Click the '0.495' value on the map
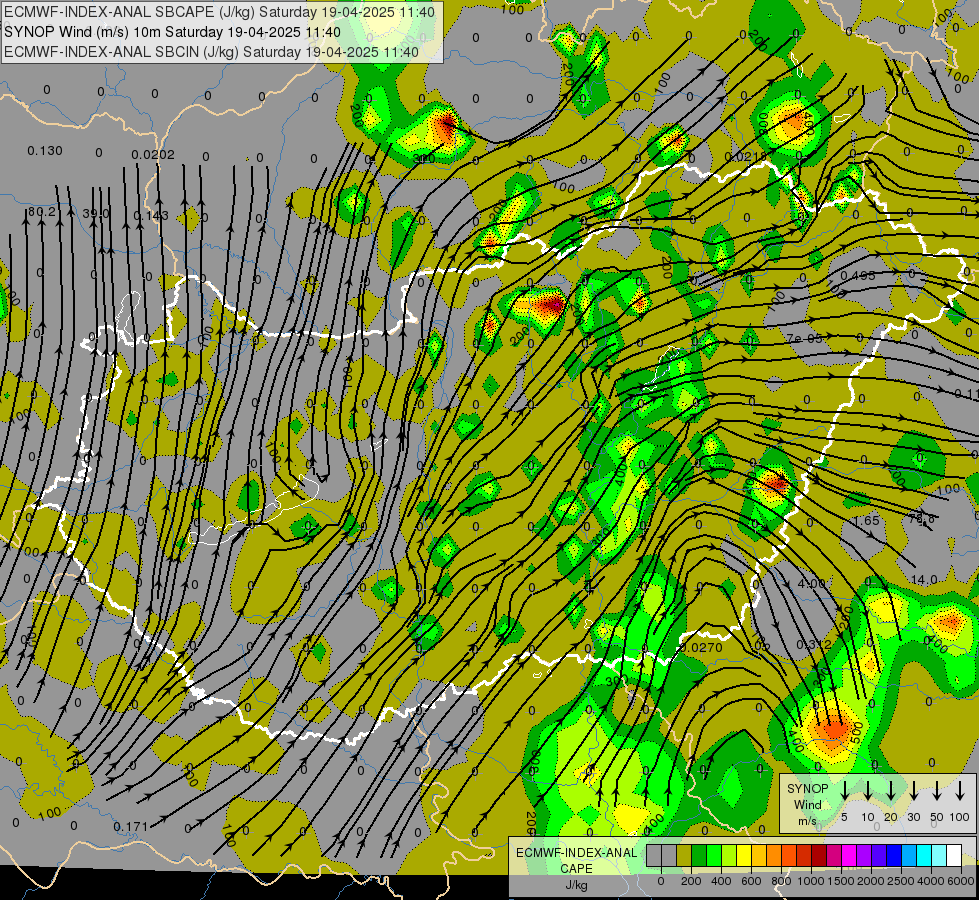 [x=858, y=275]
